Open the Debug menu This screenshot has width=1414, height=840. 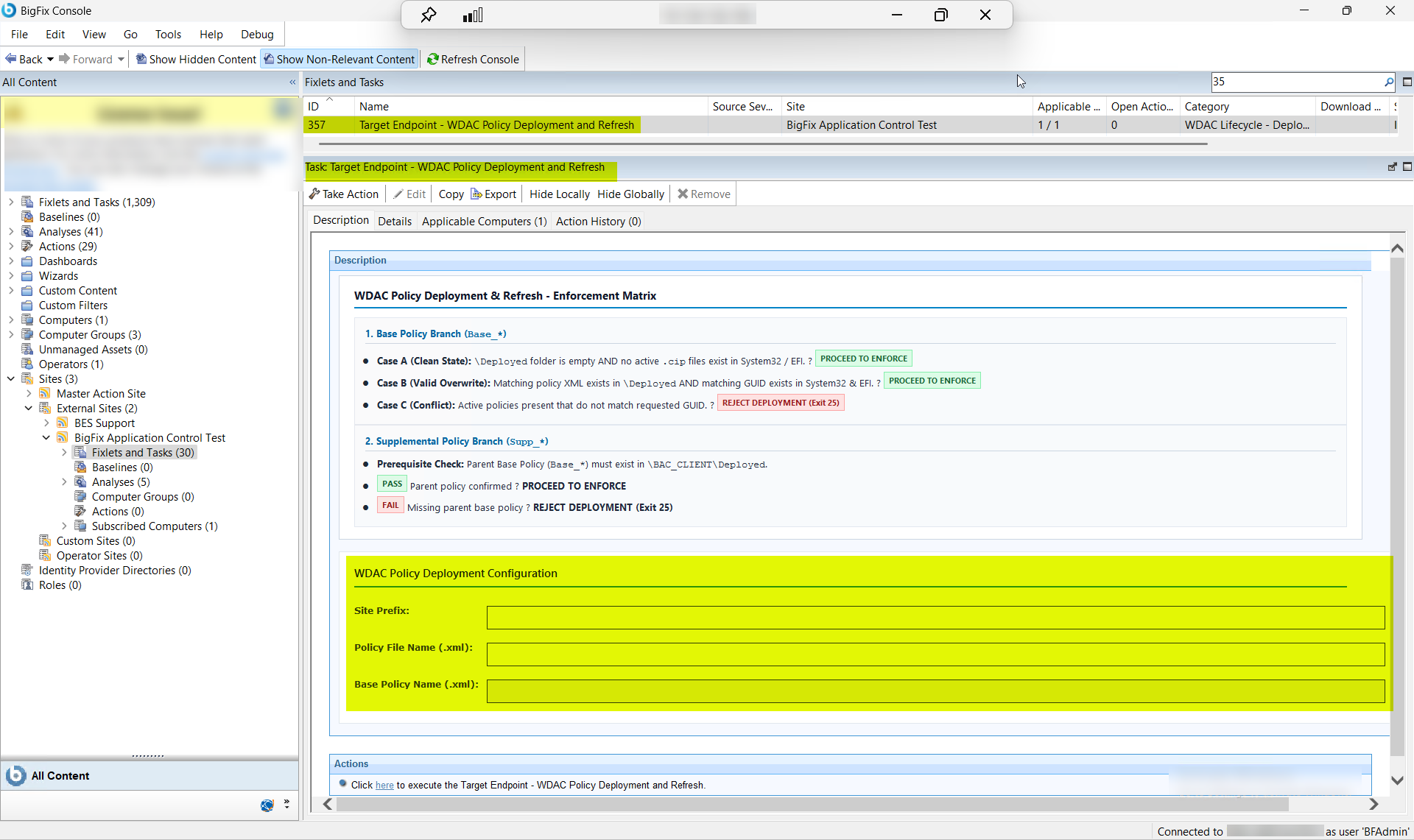click(257, 34)
